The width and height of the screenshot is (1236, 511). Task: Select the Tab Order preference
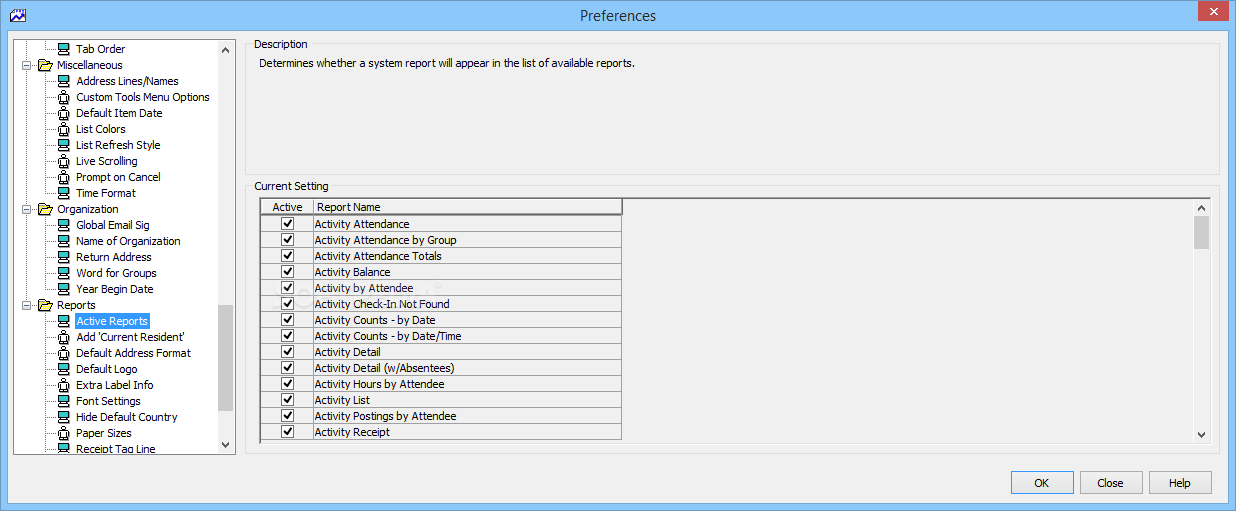tap(101, 49)
